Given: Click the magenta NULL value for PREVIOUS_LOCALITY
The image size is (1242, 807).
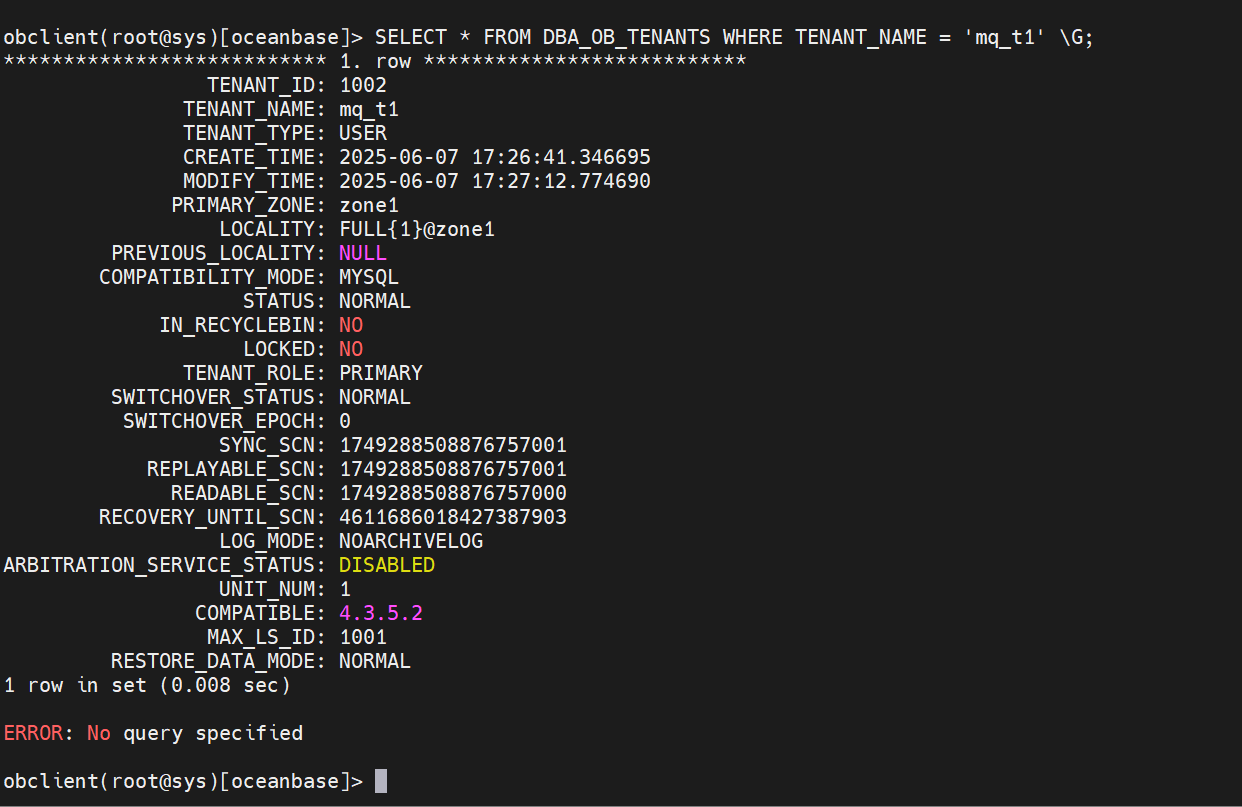Looking at the screenshot, I should (x=363, y=253).
